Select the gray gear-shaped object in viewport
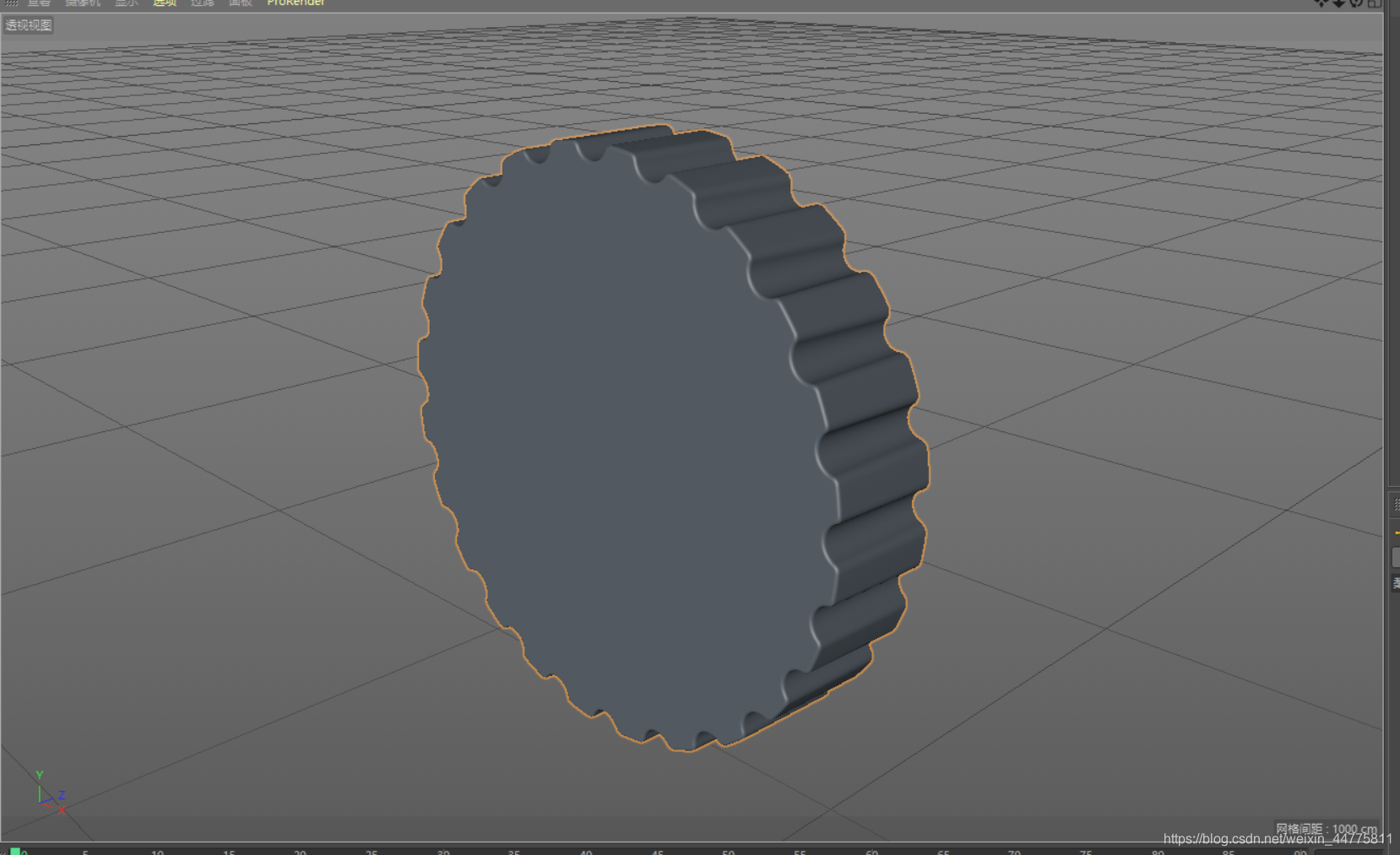Screen dimensions: 1400x855 tap(673, 437)
